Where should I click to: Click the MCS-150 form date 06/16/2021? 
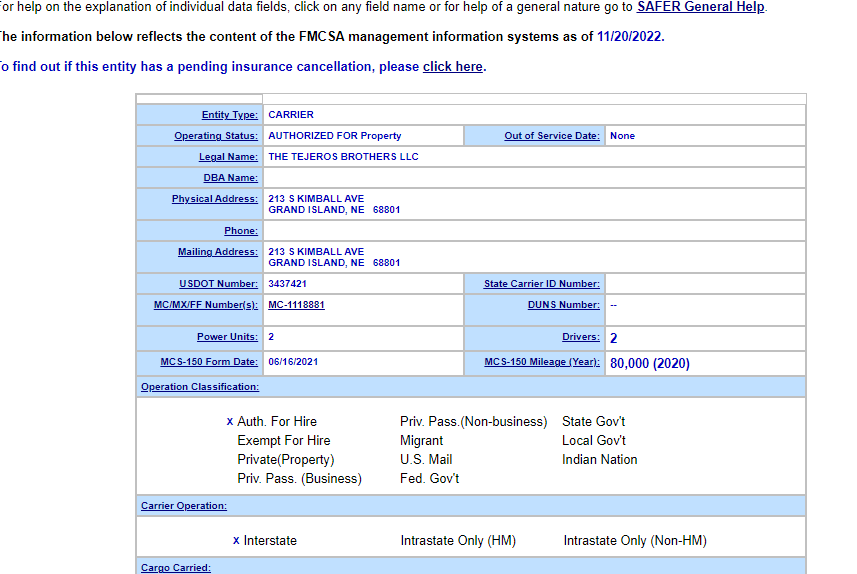pos(293,362)
